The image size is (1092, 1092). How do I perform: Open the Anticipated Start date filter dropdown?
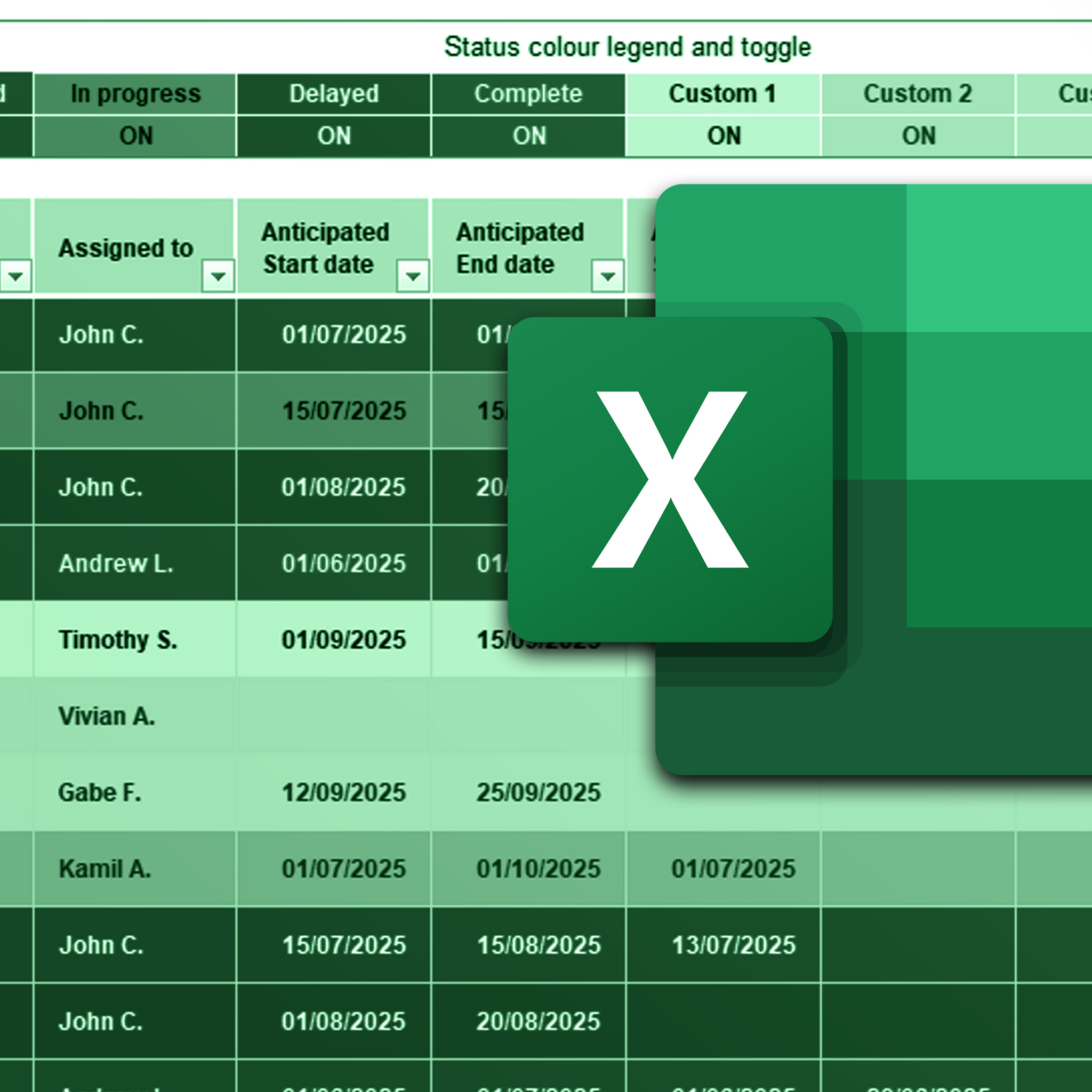tap(413, 276)
